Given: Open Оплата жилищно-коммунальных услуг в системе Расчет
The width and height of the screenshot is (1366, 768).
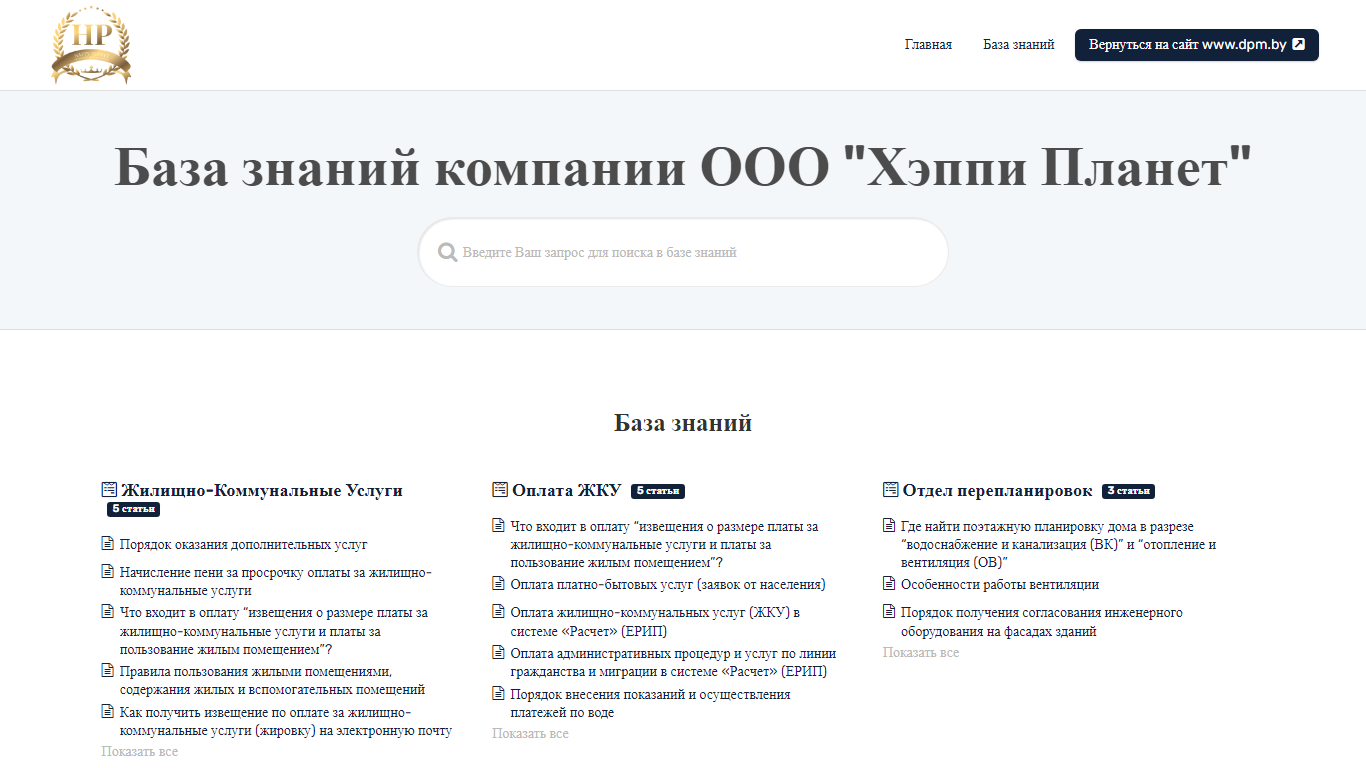Looking at the screenshot, I should click(655, 622).
